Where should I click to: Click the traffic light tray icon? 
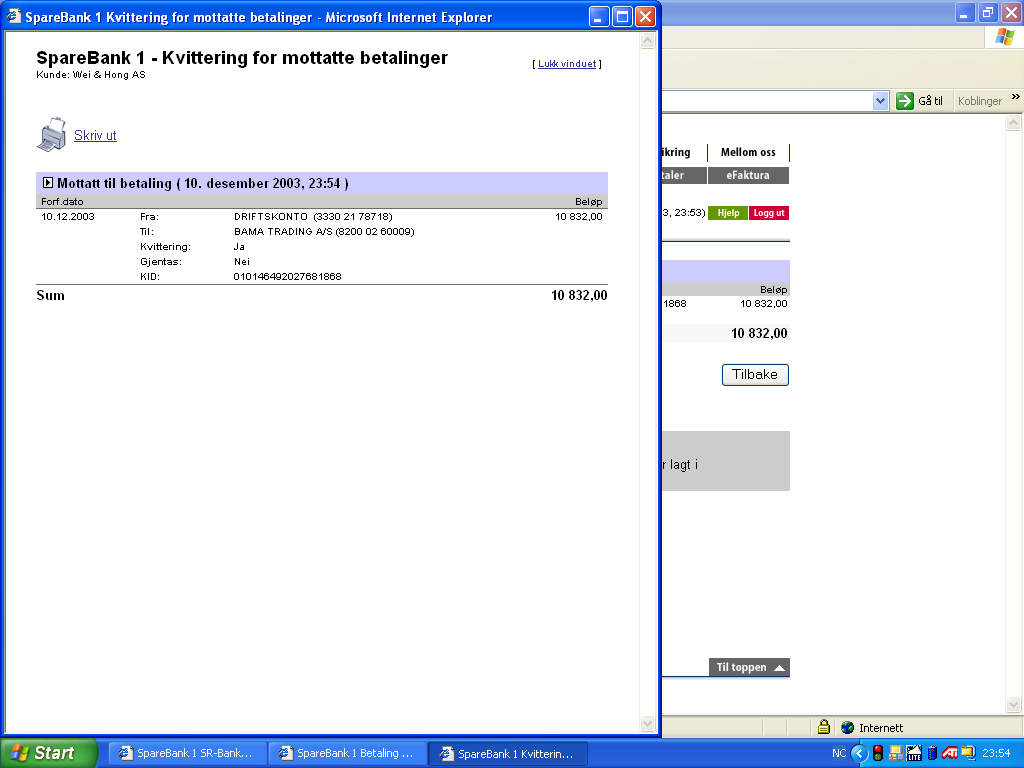878,753
